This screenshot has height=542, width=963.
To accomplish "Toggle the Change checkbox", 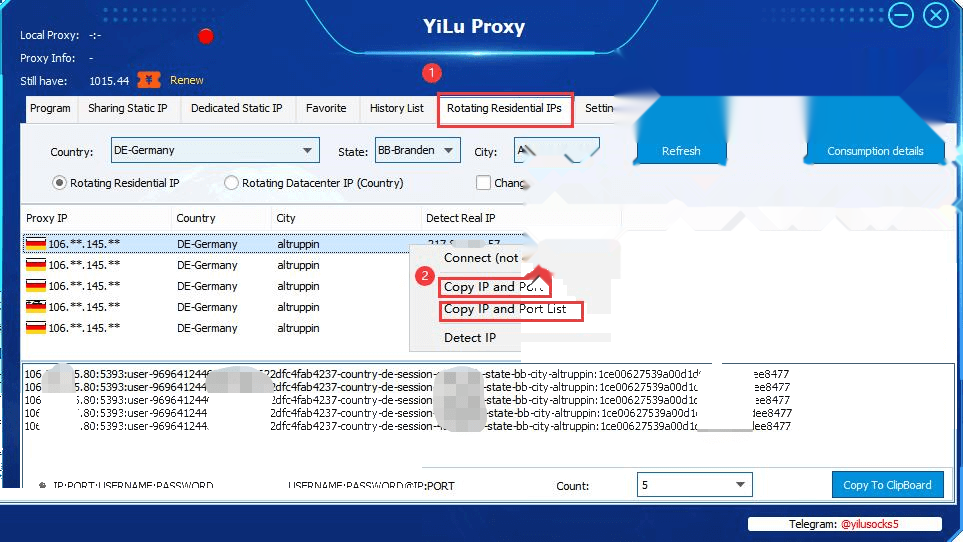I will tap(483, 183).
